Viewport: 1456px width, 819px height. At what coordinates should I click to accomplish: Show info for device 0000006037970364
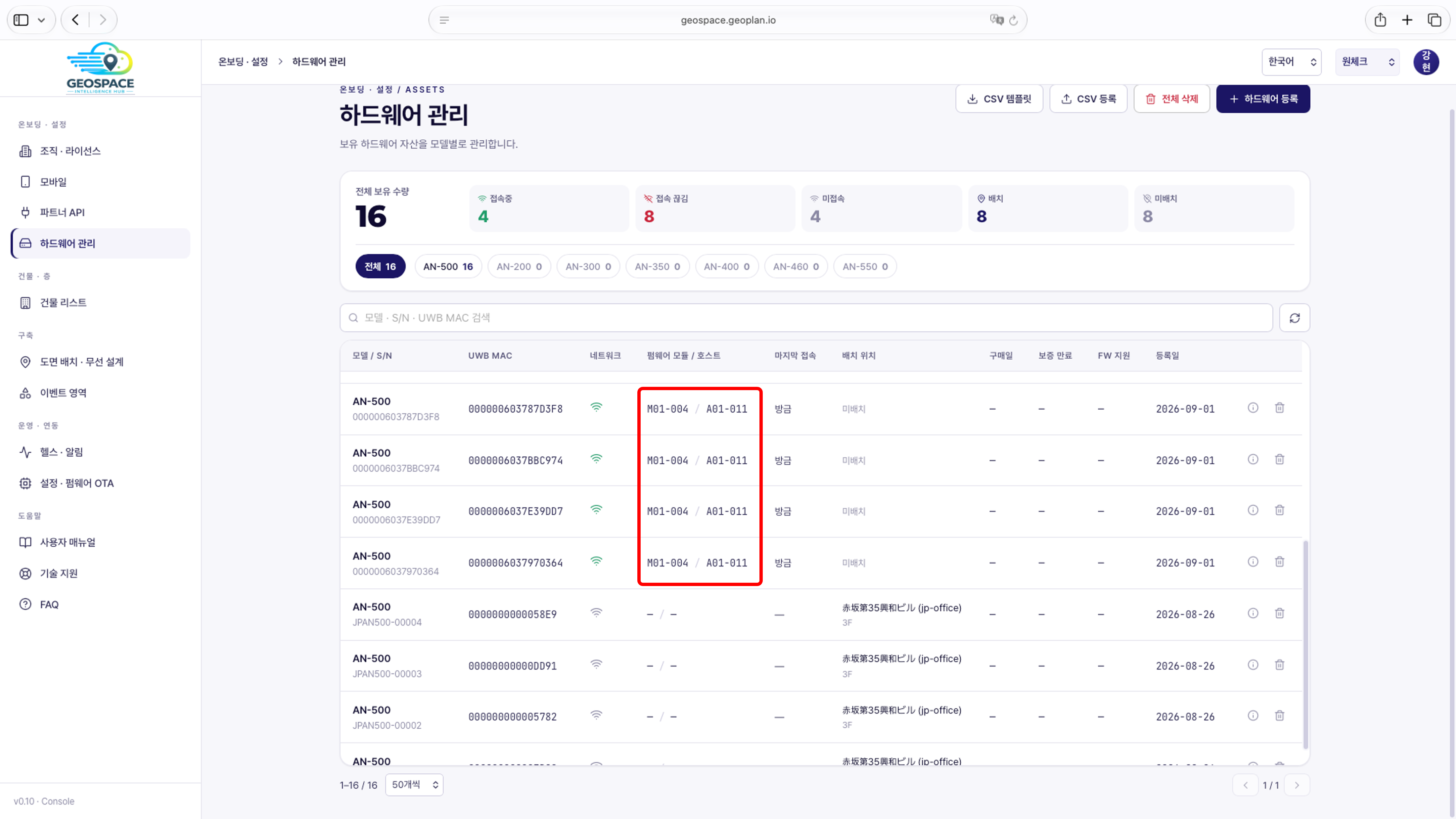tap(1253, 562)
